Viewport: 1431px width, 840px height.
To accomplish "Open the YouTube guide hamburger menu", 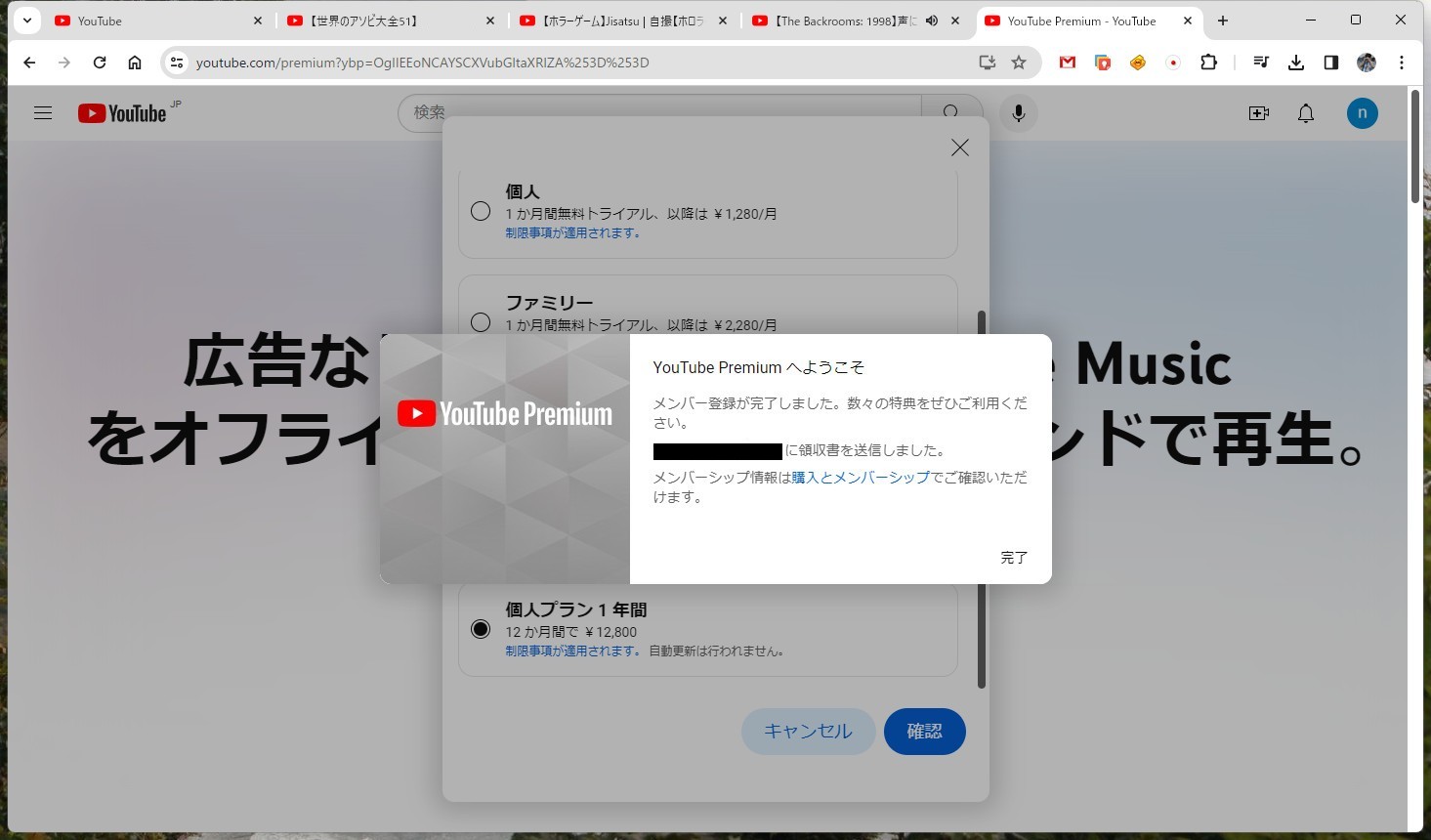I will (43, 113).
